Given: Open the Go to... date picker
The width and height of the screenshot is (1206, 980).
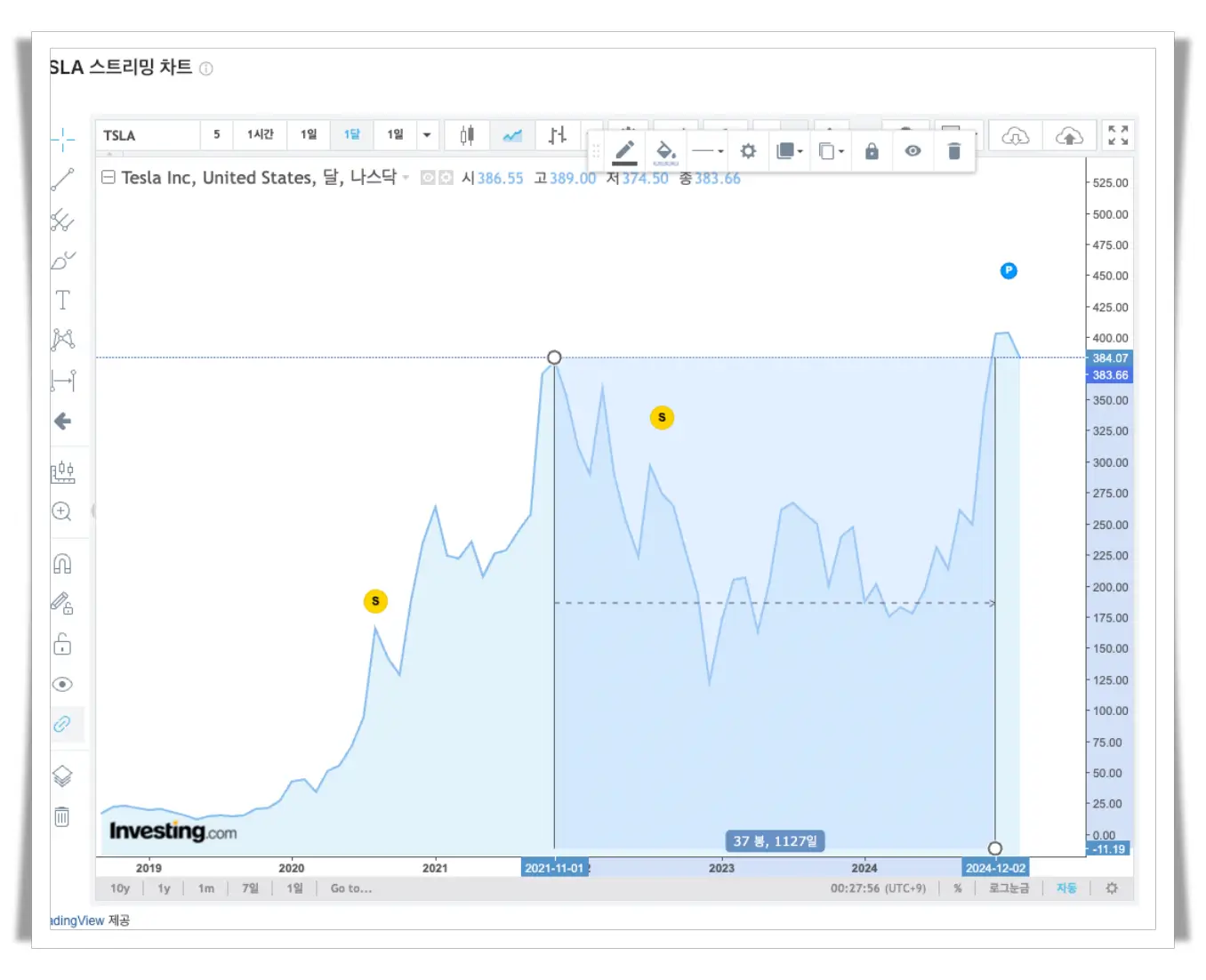Looking at the screenshot, I should 351,888.
